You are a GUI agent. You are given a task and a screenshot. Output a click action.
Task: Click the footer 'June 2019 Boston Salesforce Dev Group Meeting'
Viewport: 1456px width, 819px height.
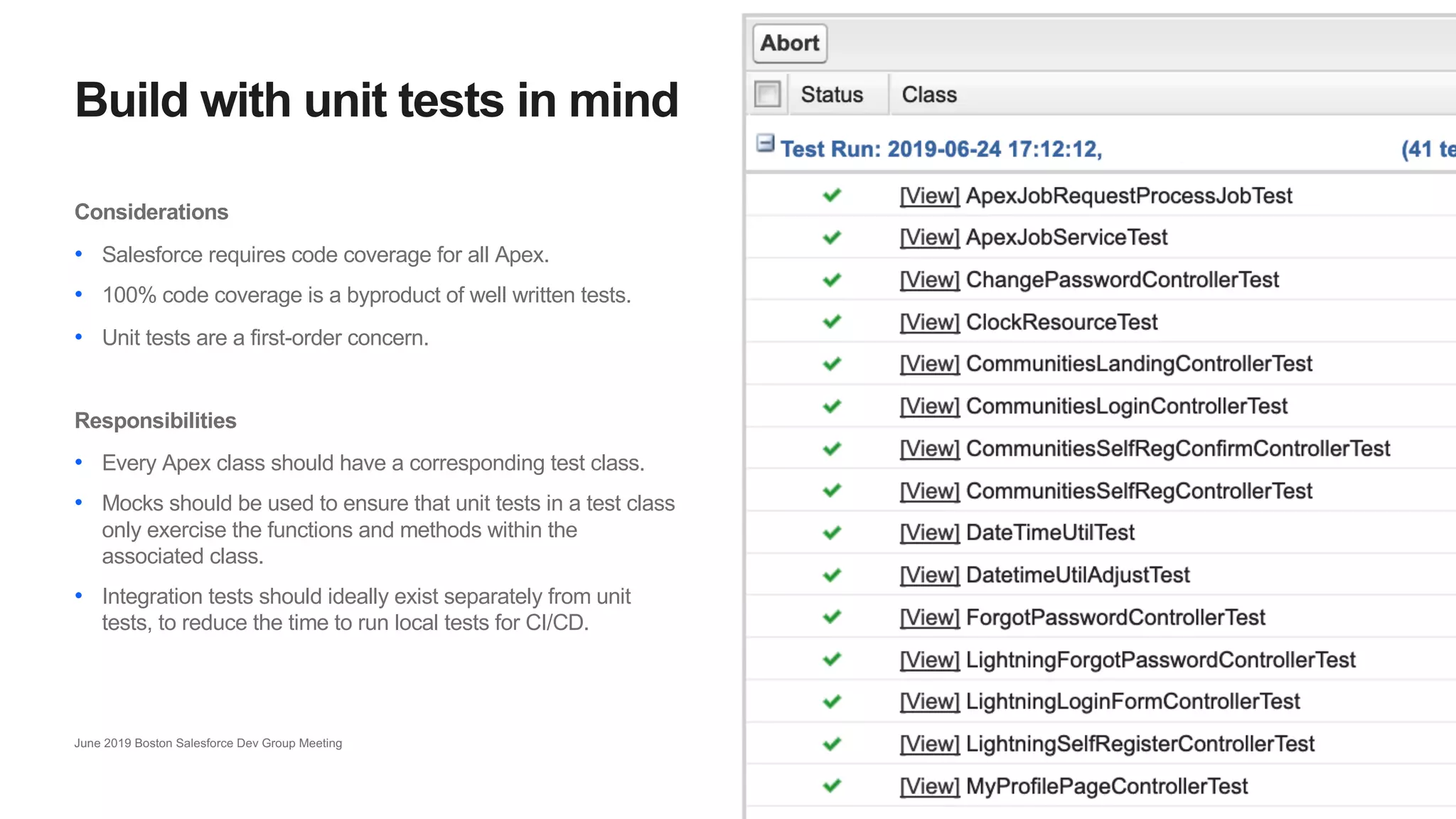coord(208,743)
